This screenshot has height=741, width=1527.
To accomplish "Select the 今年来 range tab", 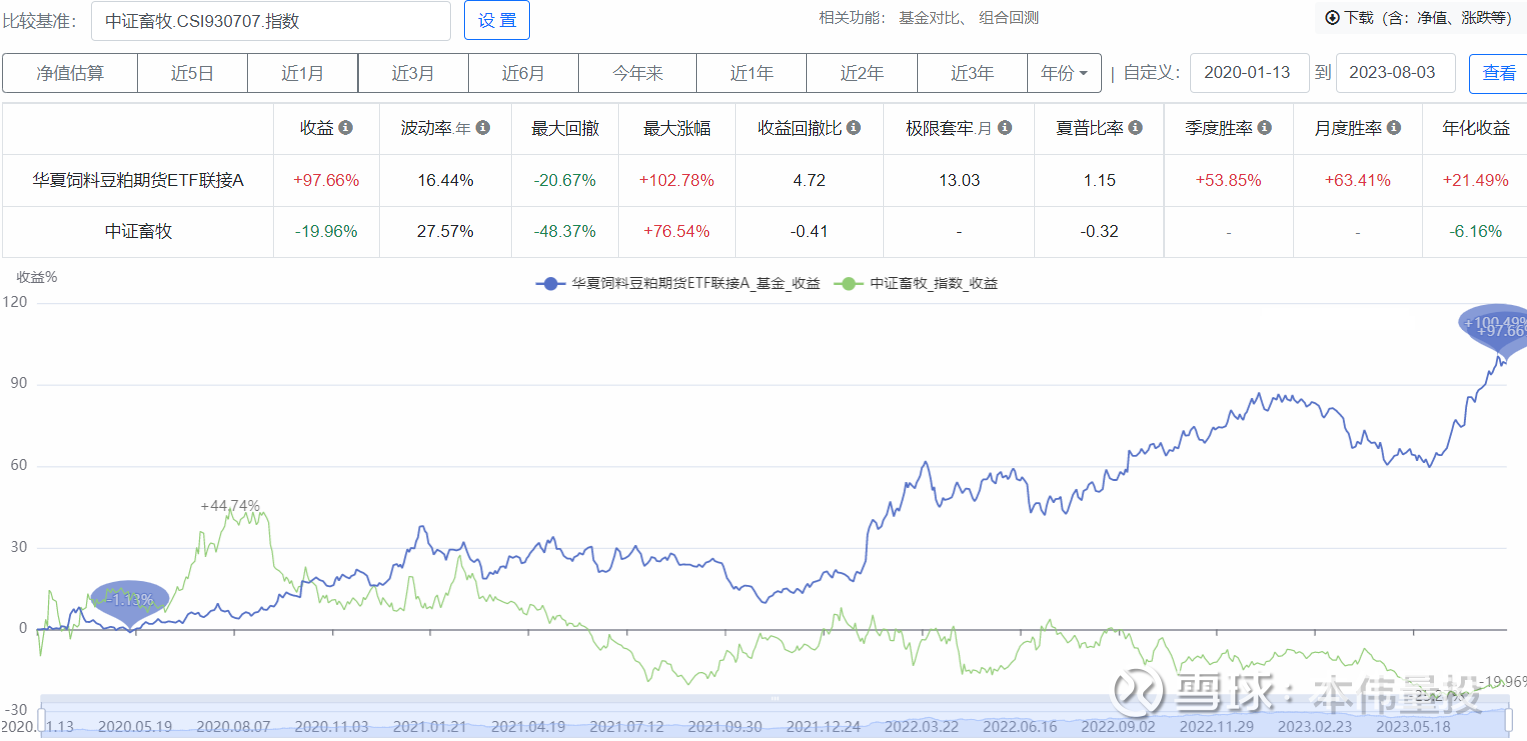I will coord(637,73).
